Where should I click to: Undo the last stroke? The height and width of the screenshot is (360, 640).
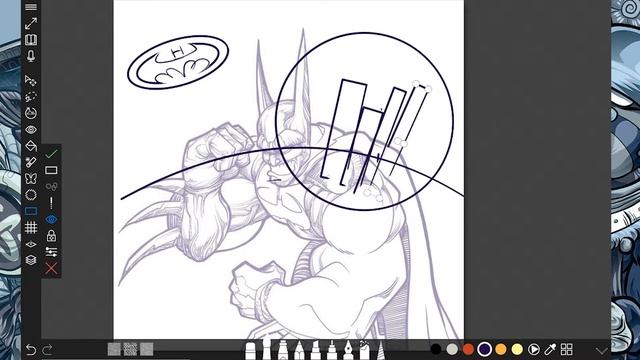click(x=31, y=349)
